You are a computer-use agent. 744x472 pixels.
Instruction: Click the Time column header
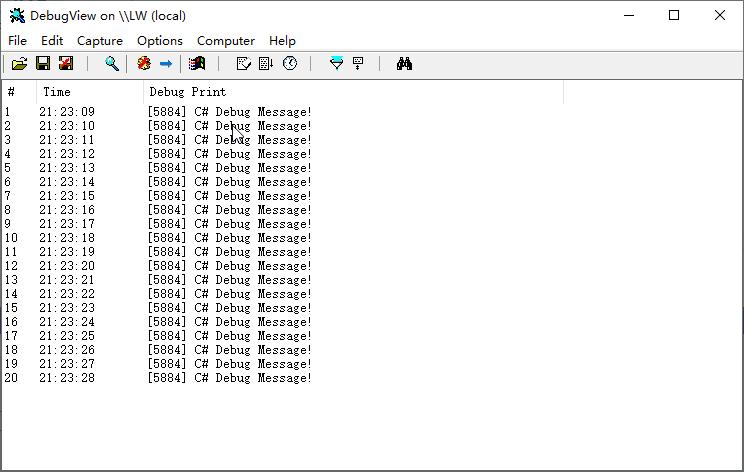pos(90,92)
